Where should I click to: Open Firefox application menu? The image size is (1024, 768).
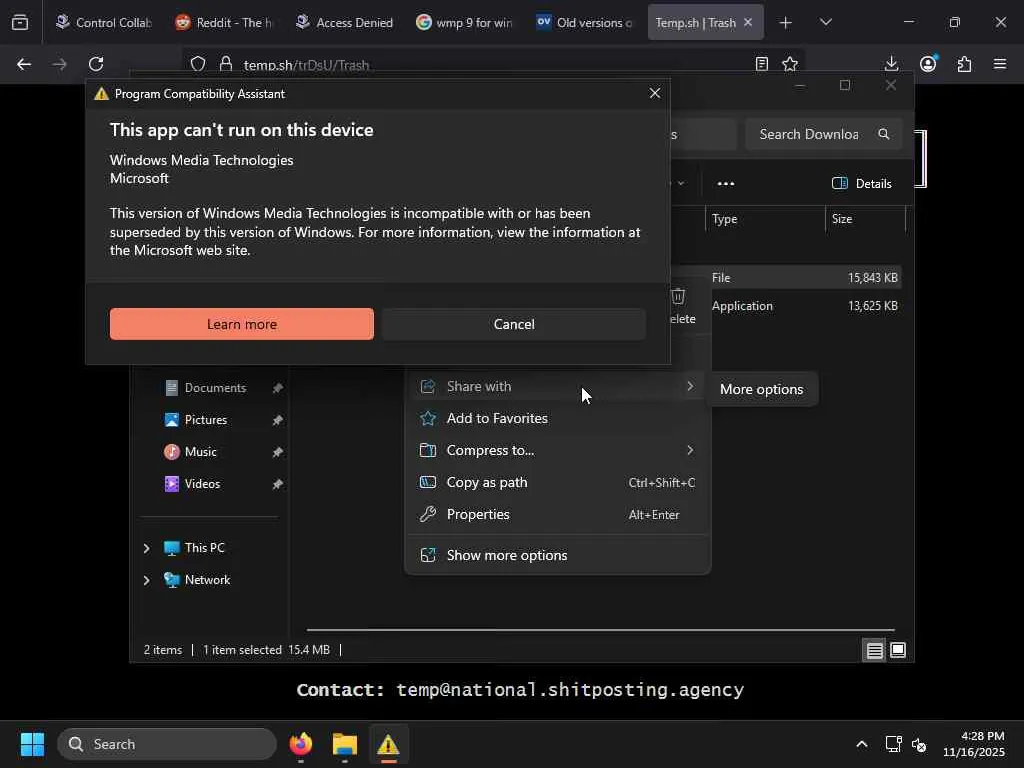[x=1000, y=64]
